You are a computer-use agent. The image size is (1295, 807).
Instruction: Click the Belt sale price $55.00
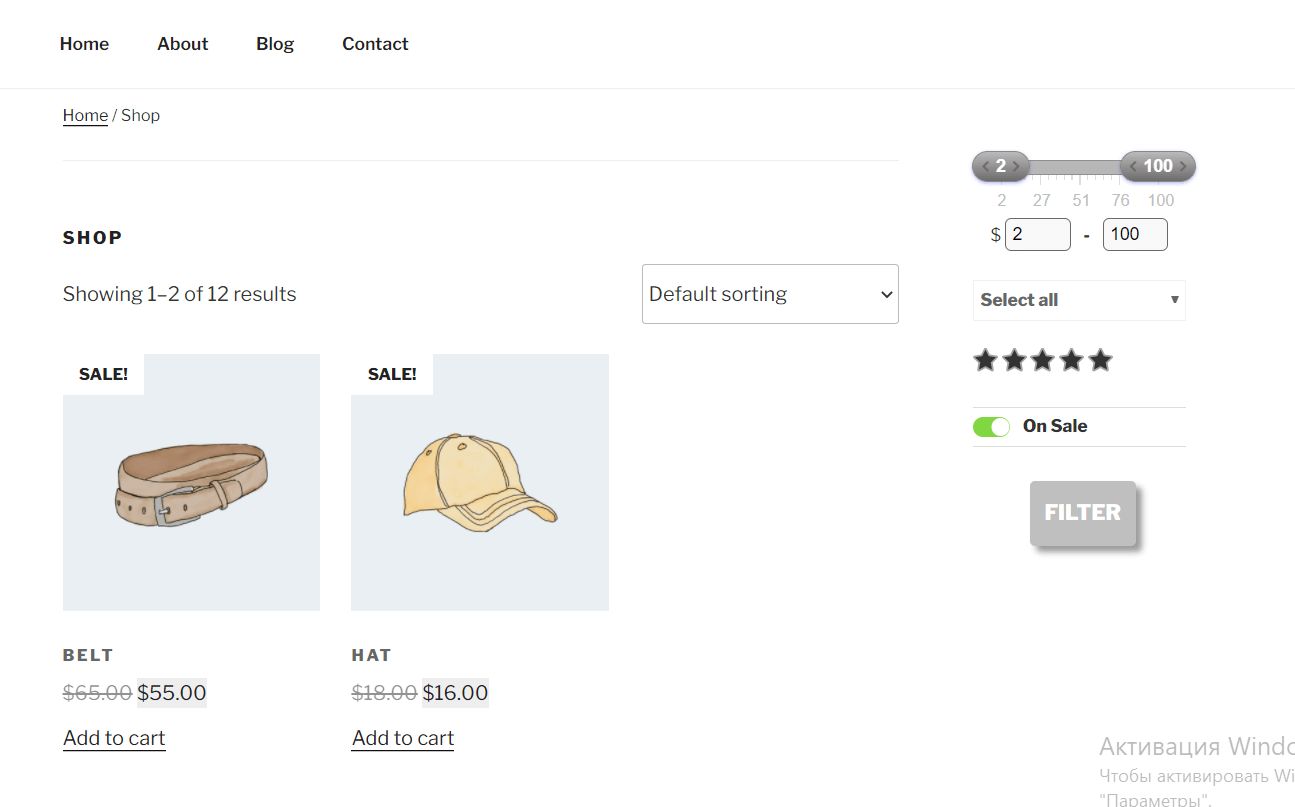coord(172,693)
